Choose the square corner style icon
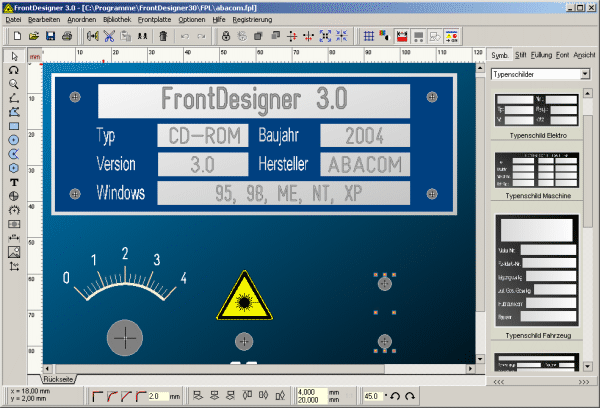The width and height of the screenshot is (600, 408). point(97,396)
